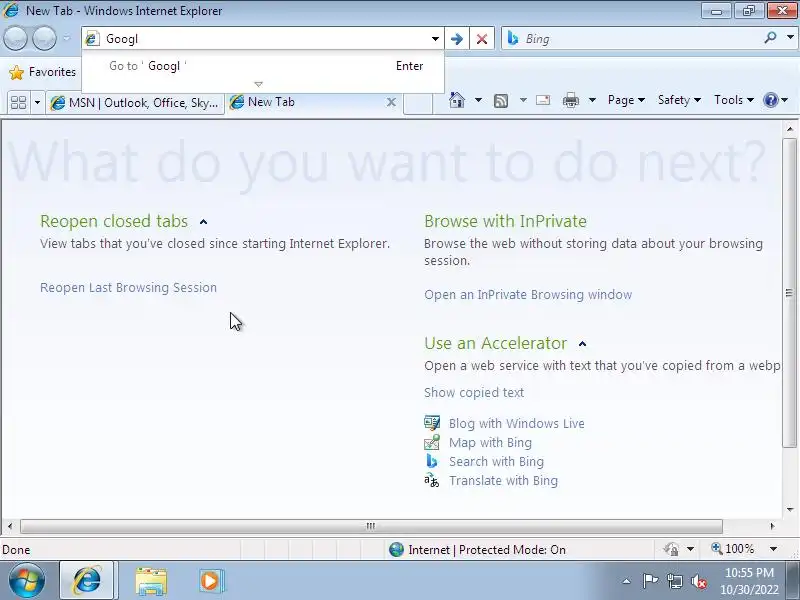Click the Print toolbar icon
800x600 pixels.
pos(570,100)
